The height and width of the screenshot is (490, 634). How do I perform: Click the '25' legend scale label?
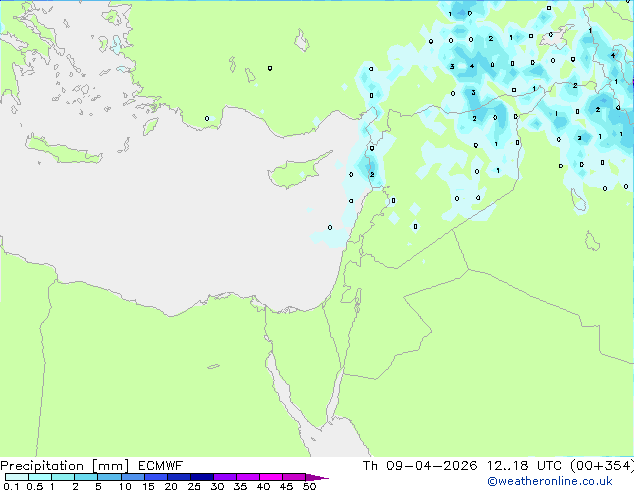(194, 486)
